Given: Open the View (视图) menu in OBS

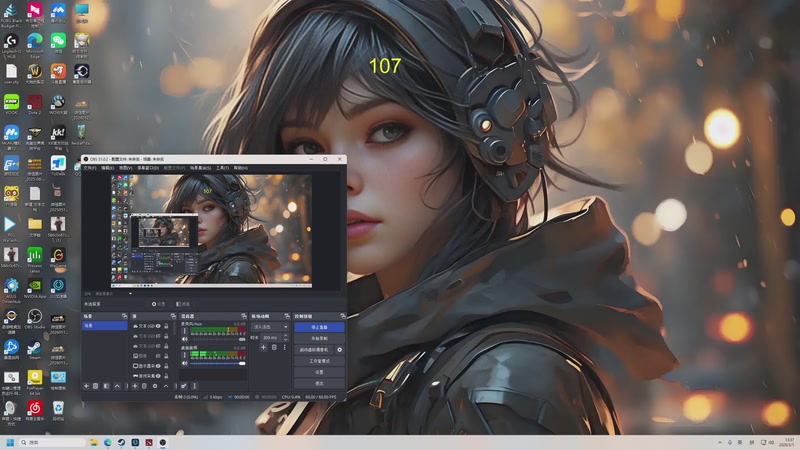Looking at the screenshot, I should [x=126, y=167].
